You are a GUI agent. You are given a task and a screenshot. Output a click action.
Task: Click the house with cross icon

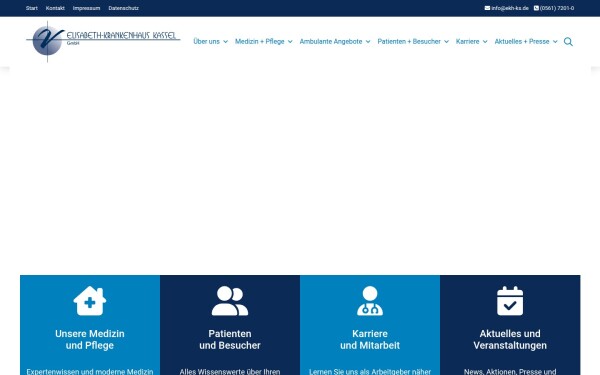click(x=90, y=301)
